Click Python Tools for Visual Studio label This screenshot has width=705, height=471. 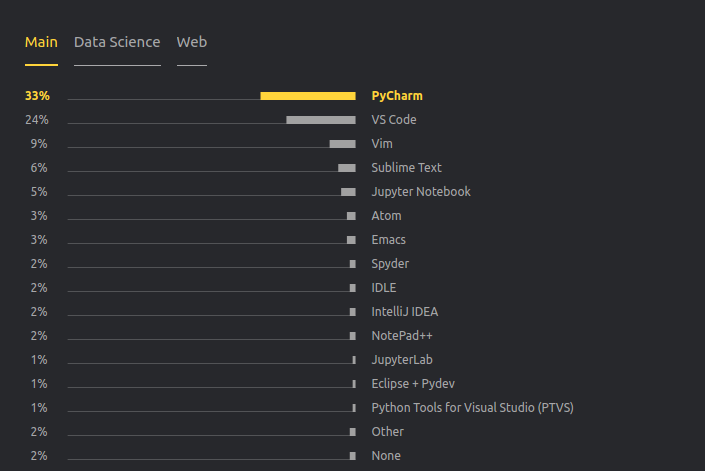tap(473, 408)
